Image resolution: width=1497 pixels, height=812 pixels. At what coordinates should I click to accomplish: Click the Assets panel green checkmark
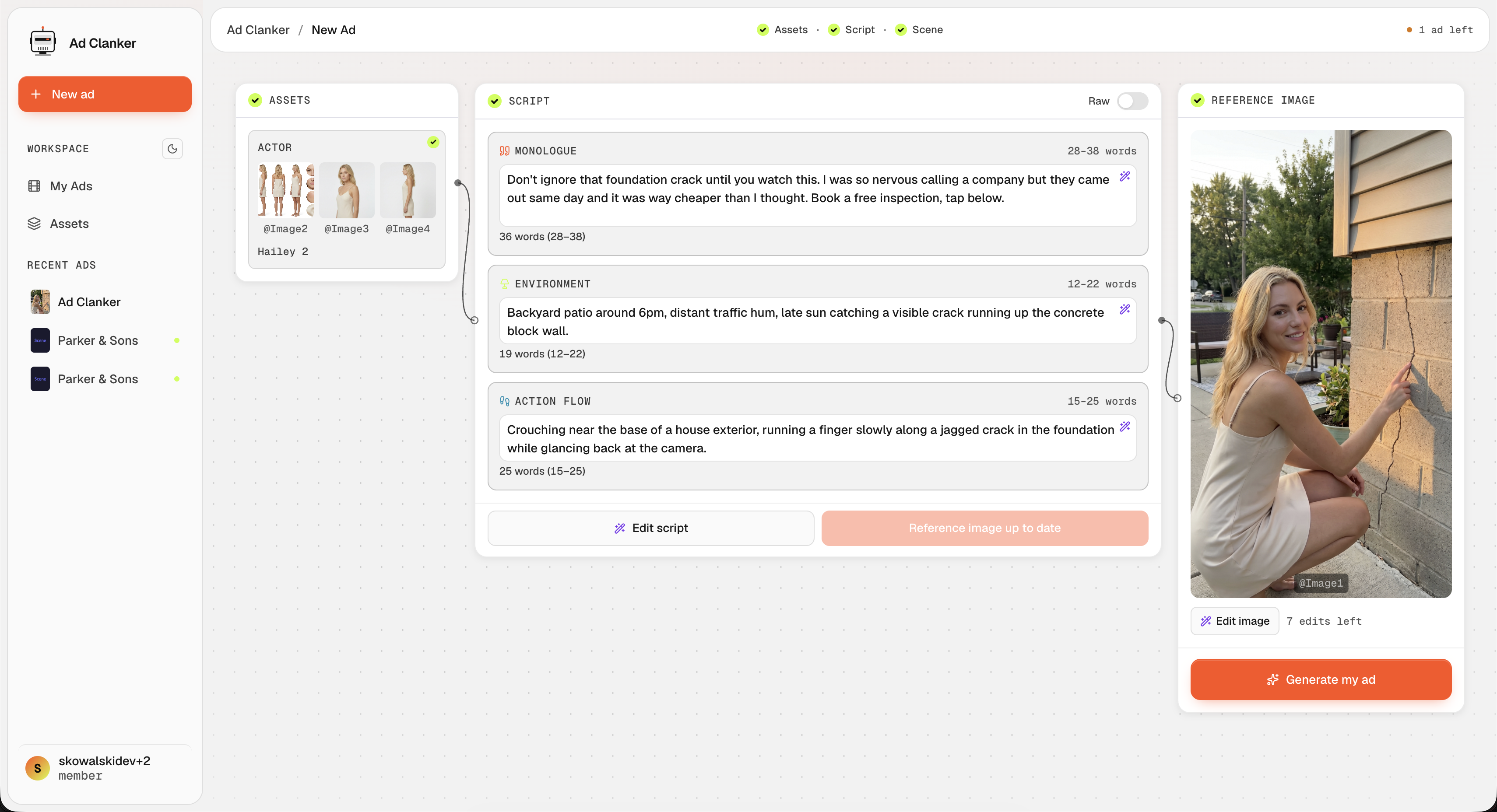[x=255, y=101]
